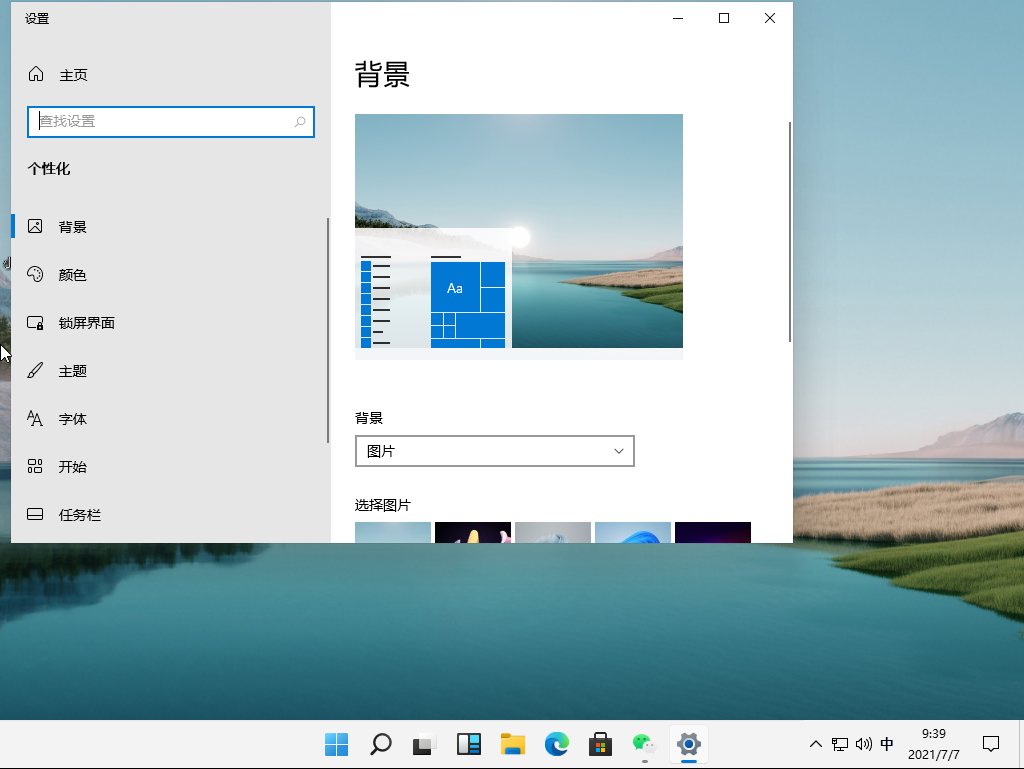Select the second wallpaper thumbnail under 选择图片
The height and width of the screenshot is (769, 1024).
[x=472, y=532]
